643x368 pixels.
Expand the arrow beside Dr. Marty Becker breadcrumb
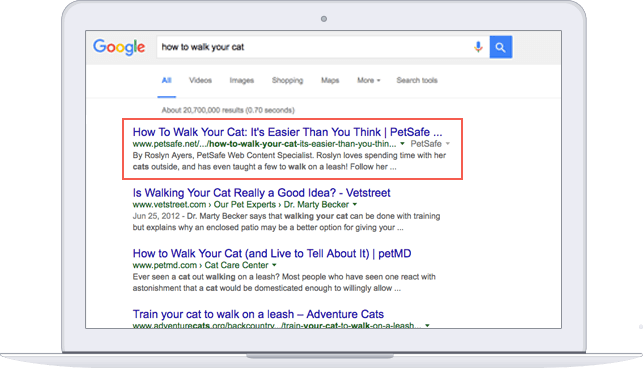tap(355, 204)
